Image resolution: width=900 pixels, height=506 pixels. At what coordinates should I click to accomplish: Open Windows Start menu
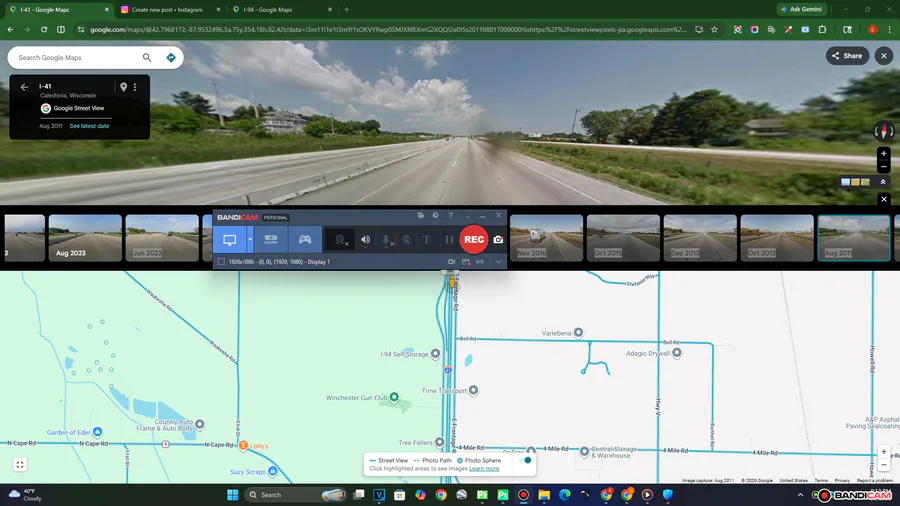[232, 495]
